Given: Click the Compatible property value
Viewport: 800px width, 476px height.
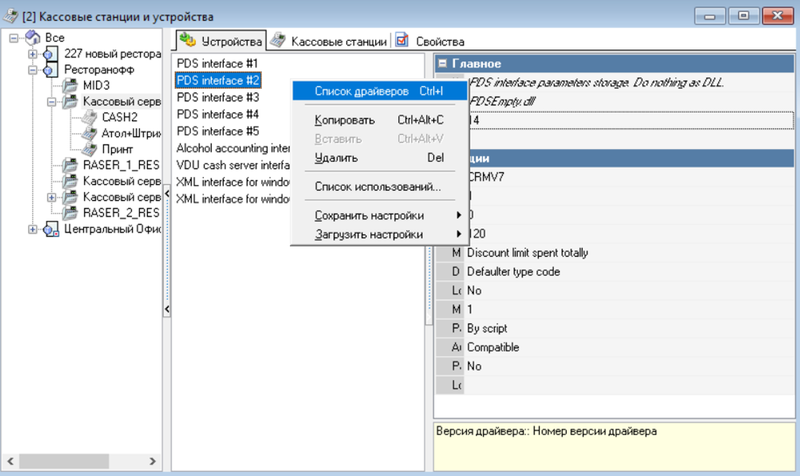Looking at the screenshot, I should pyautogui.click(x=493, y=347).
